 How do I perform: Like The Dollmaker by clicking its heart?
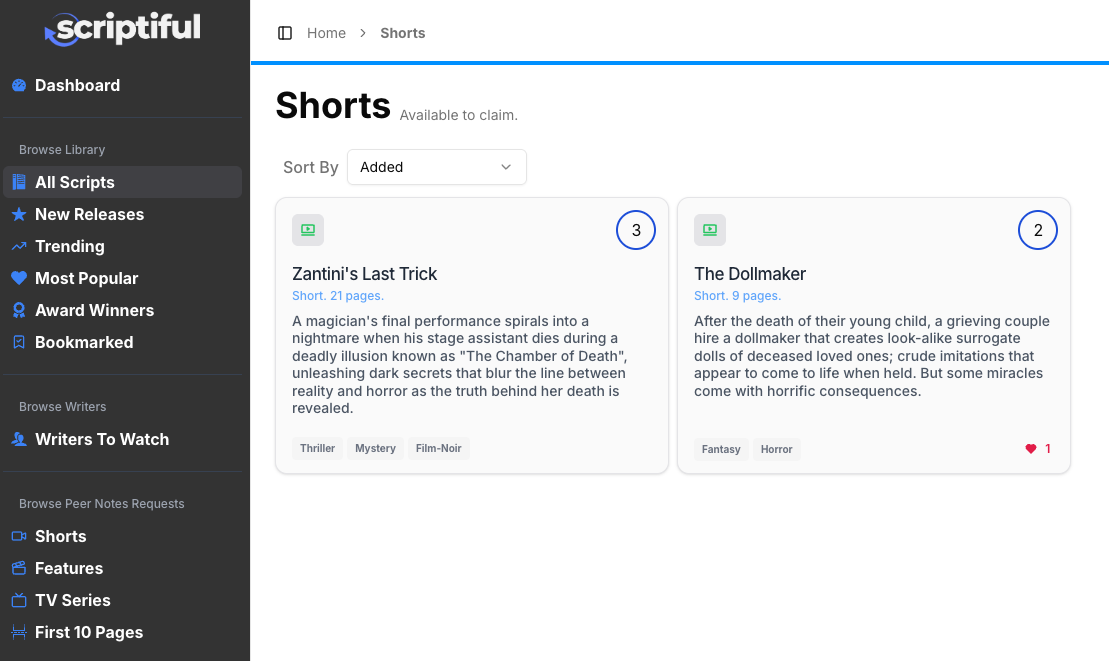pos(1033,448)
